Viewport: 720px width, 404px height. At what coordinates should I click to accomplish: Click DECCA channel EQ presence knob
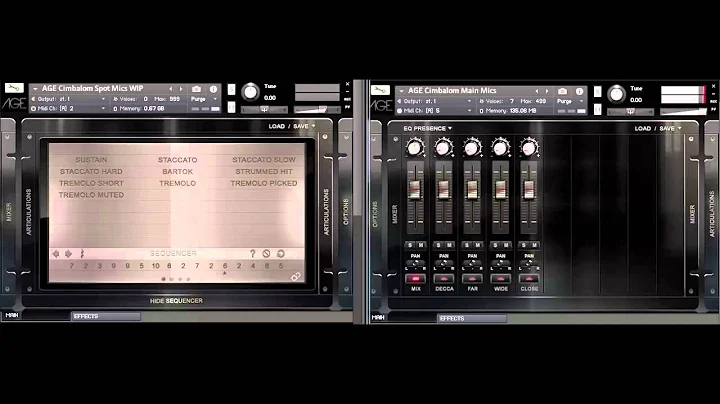[x=444, y=148]
